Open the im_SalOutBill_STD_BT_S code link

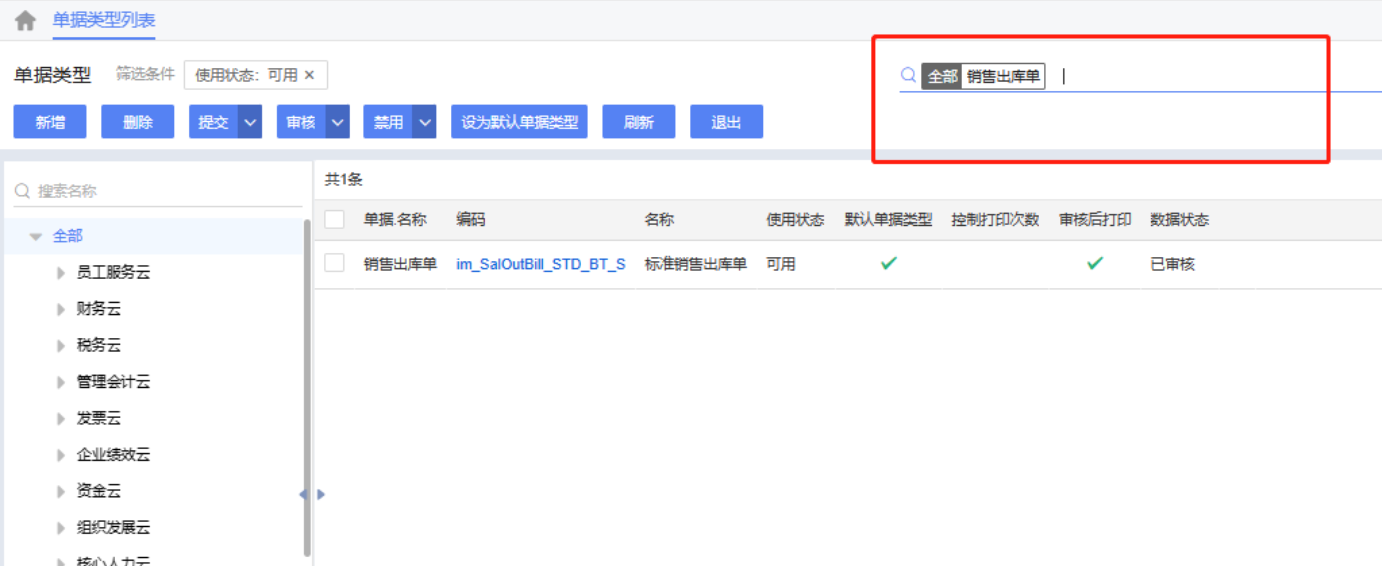(x=540, y=264)
